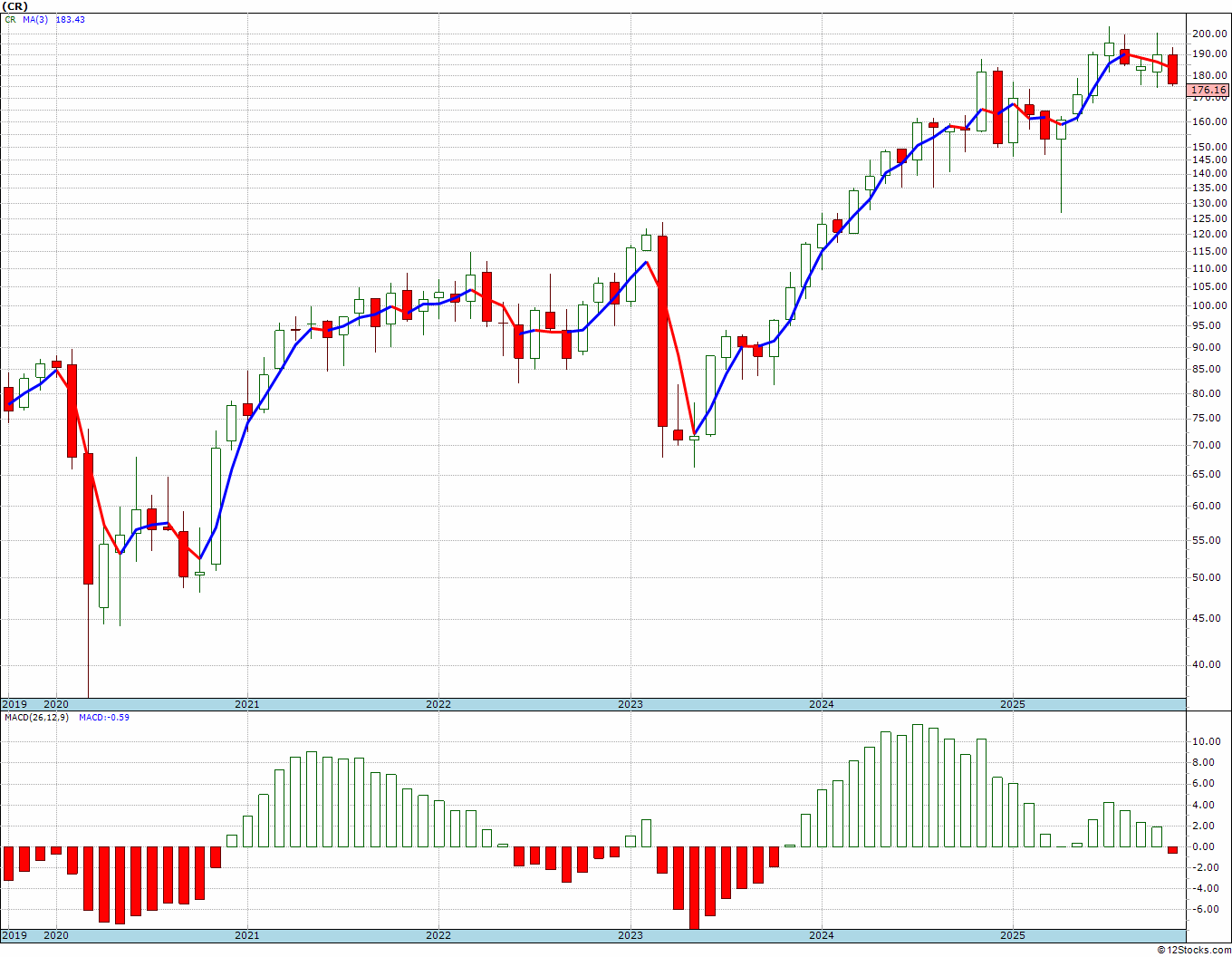The width and height of the screenshot is (1232, 957).
Task: Click the 140.00 price axis label
Action: pyautogui.click(x=1210, y=173)
